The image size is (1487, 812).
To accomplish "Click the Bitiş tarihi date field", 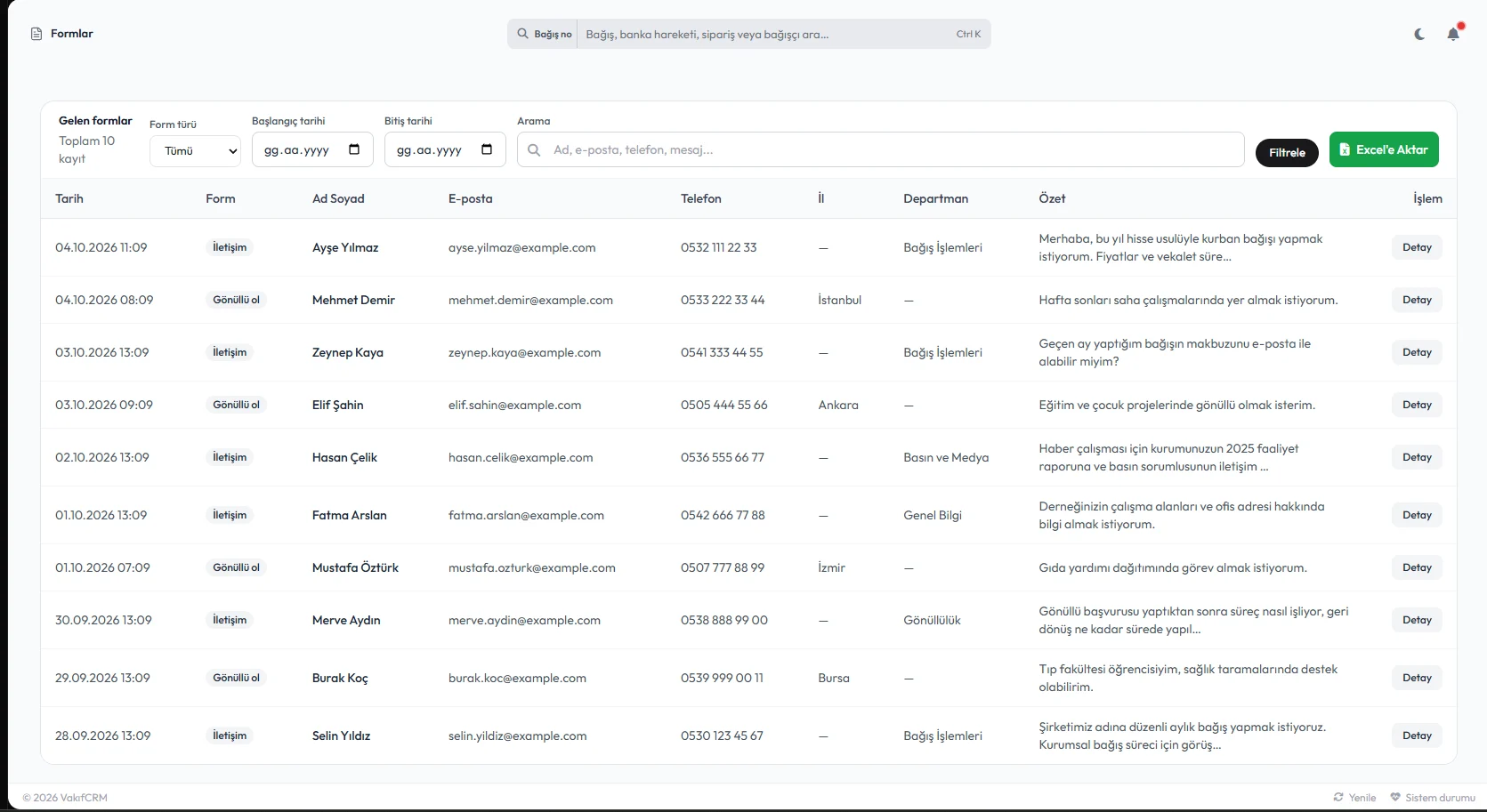I will tap(445, 149).
